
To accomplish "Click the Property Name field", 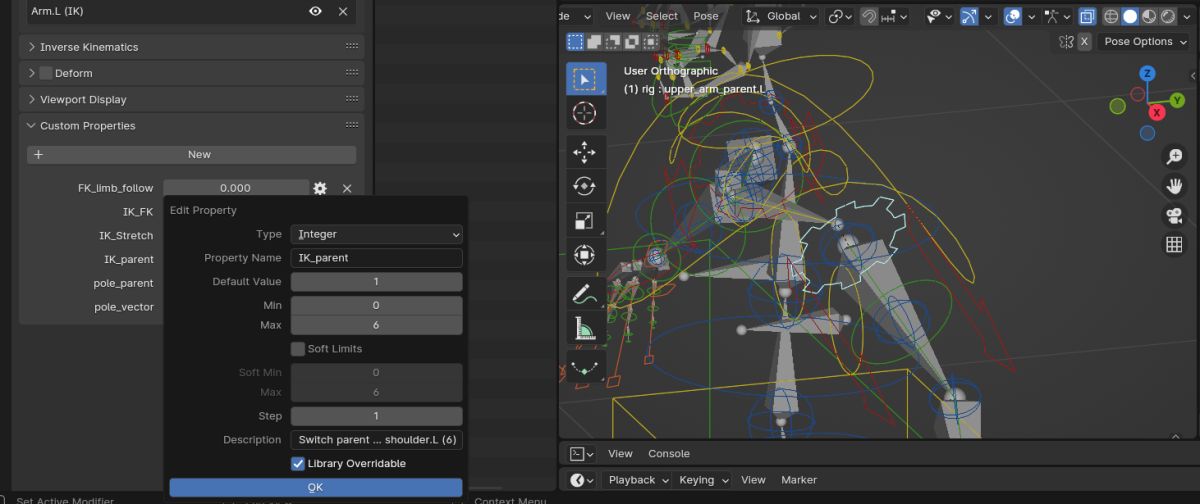I will pyautogui.click(x=376, y=258).
